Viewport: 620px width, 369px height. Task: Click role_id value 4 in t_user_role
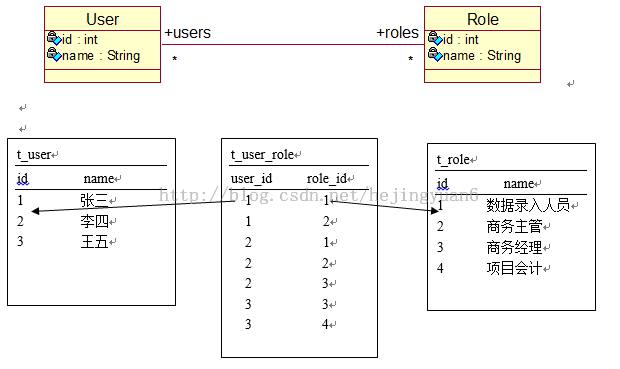tap(325, 324)
